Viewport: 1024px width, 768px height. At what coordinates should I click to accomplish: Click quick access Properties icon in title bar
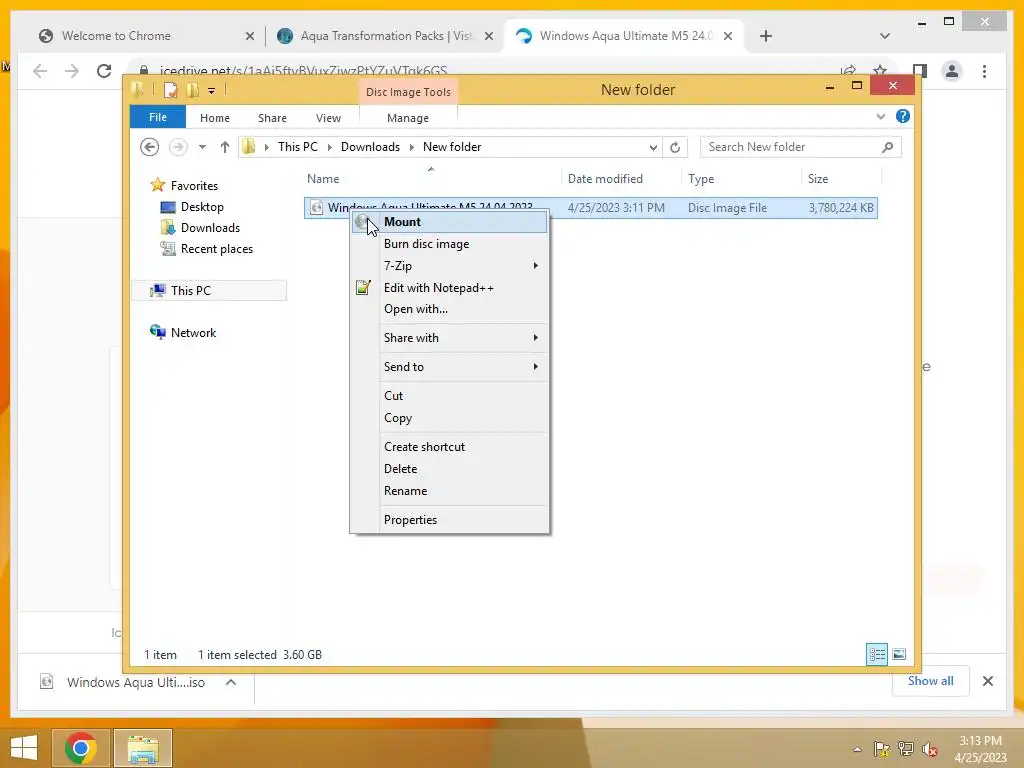tap(170, 90)
